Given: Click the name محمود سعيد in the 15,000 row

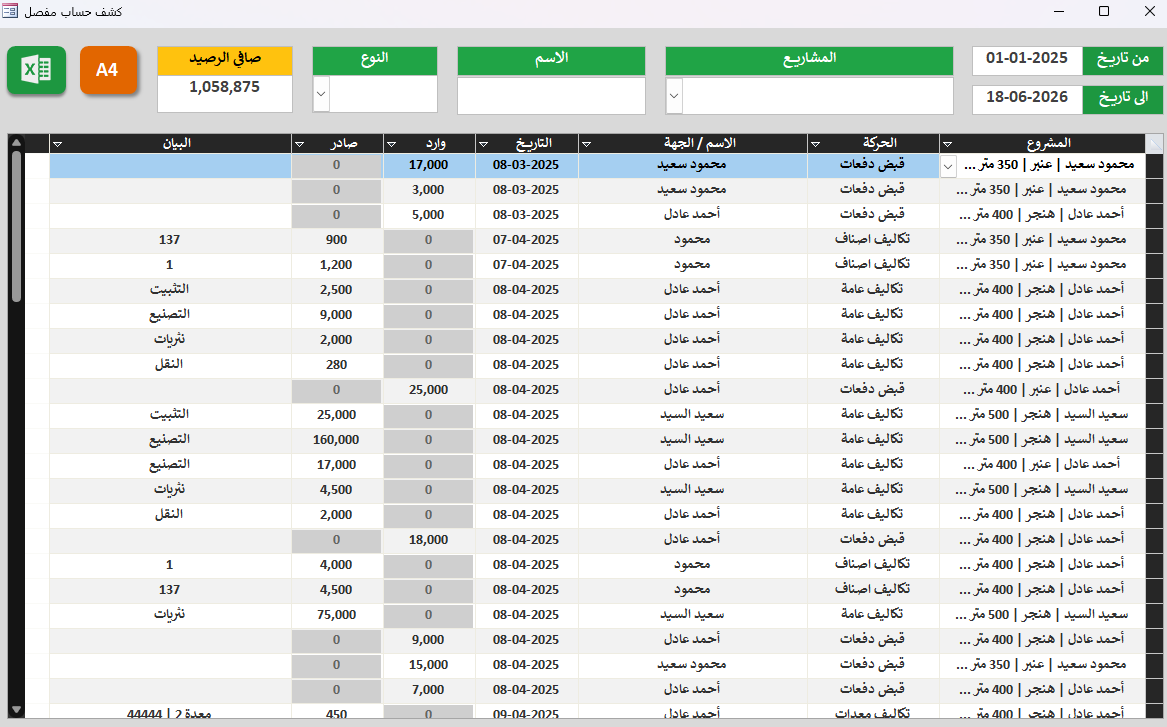Looking at the screenshot, I should [x=692, y=665].
